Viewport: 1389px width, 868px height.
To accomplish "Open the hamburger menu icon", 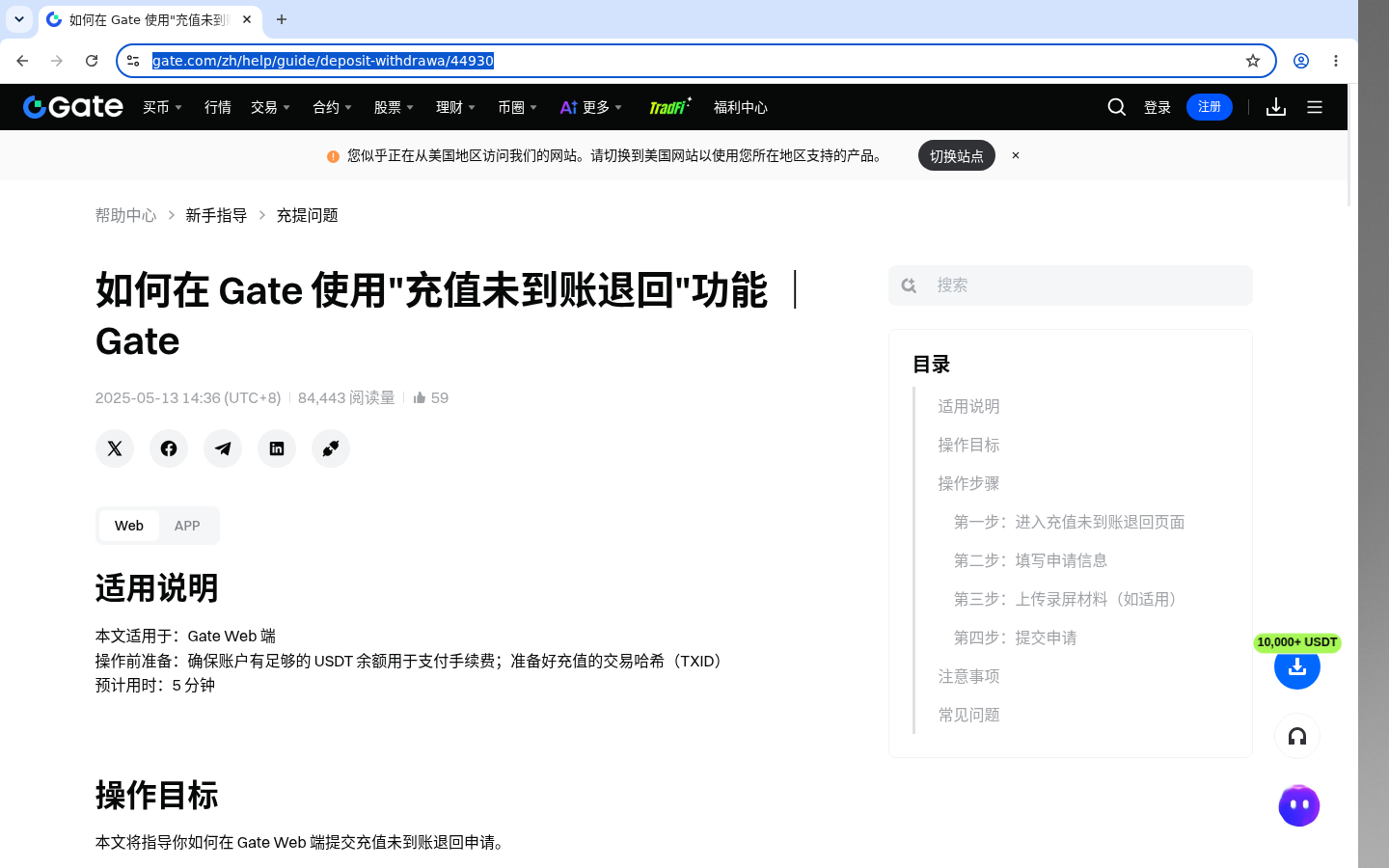I will coord(1315,107).
